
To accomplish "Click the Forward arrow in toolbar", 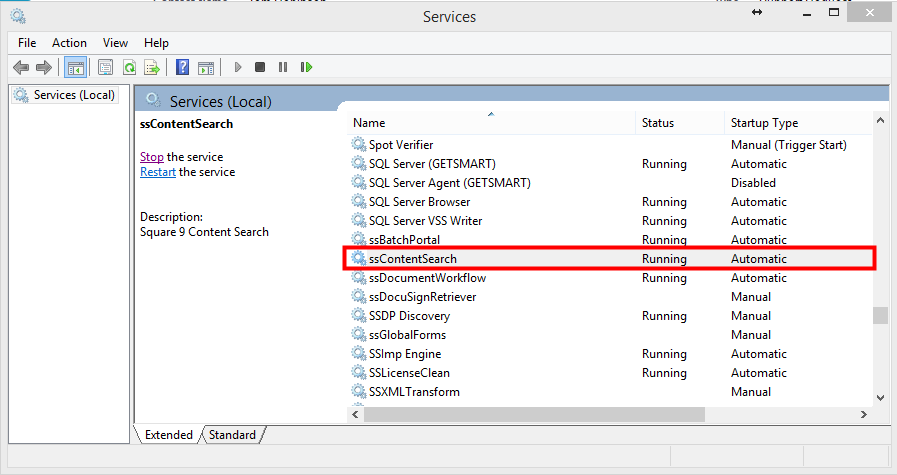I will point(43,67).
